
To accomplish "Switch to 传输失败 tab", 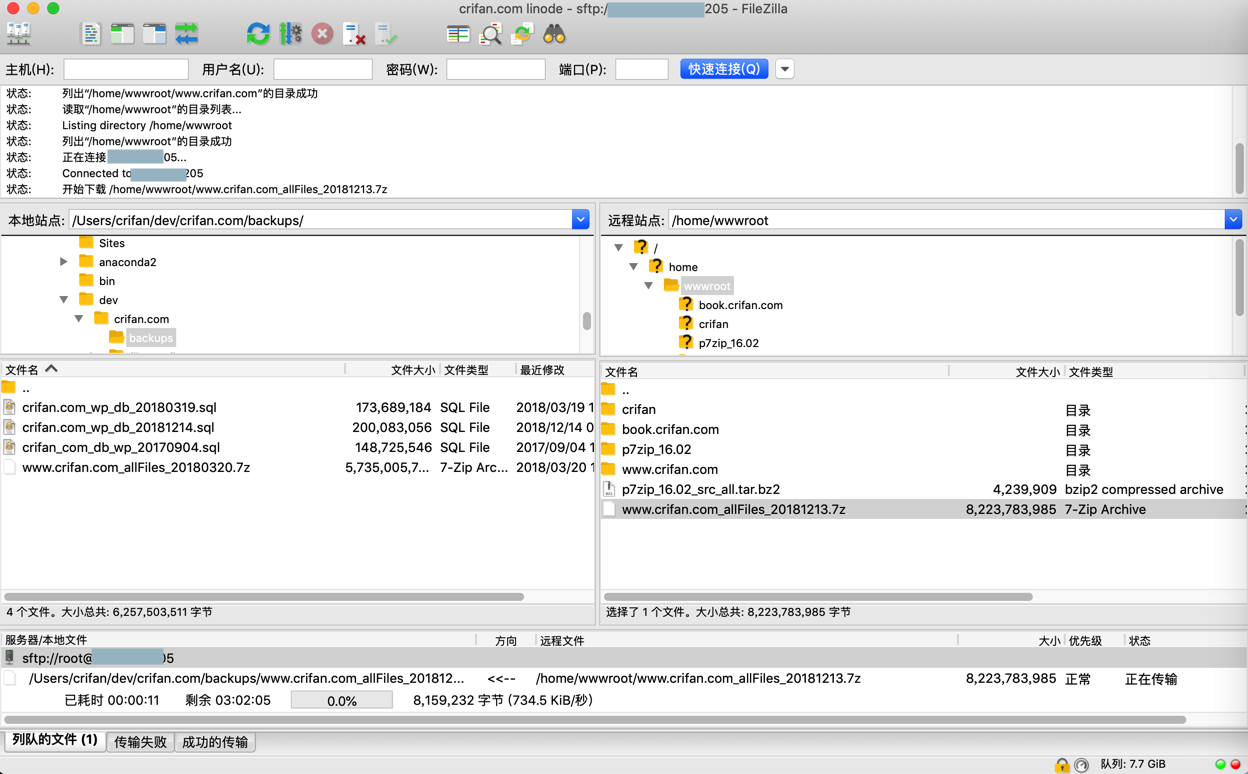I will 140,742.
